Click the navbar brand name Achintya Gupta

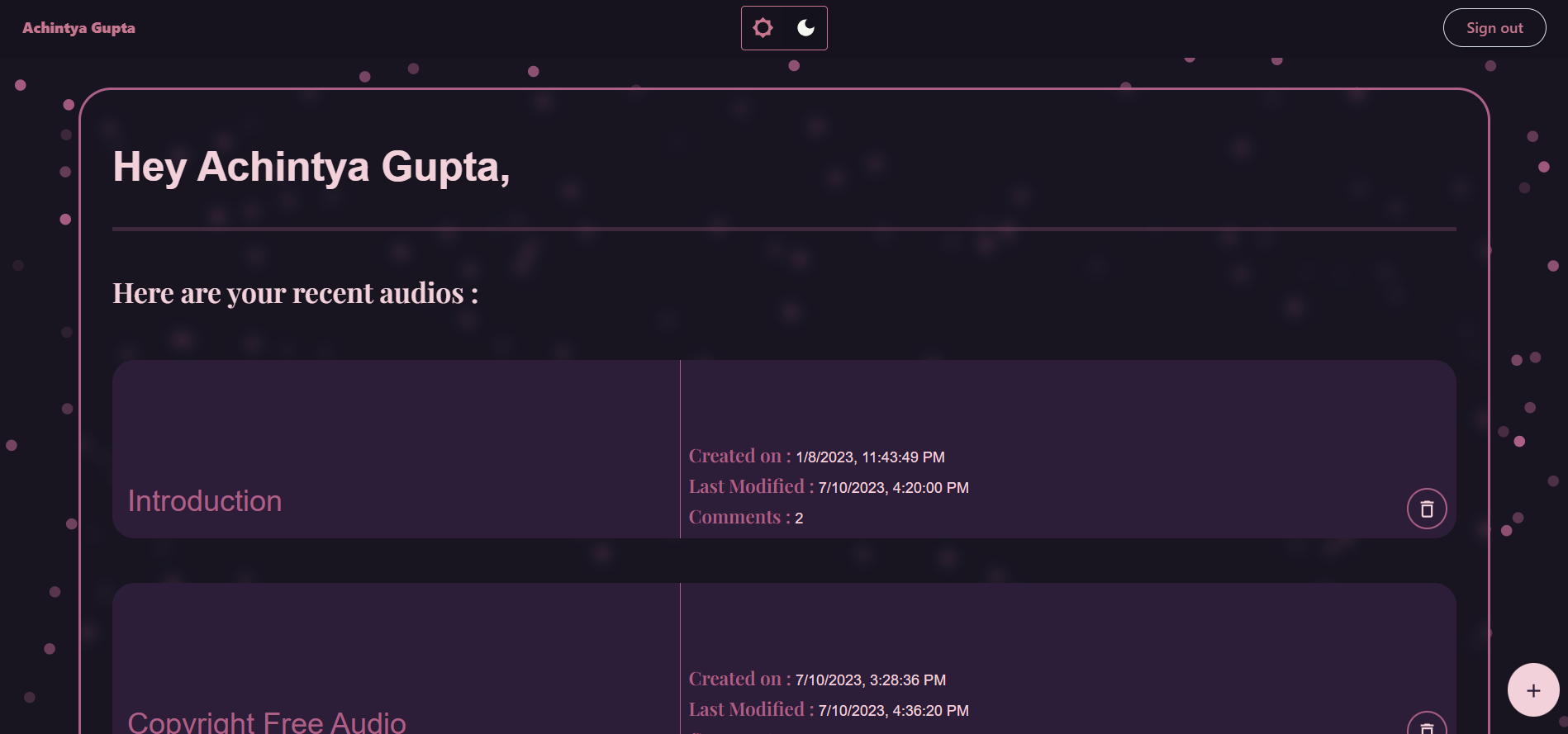tap(79, 27)
